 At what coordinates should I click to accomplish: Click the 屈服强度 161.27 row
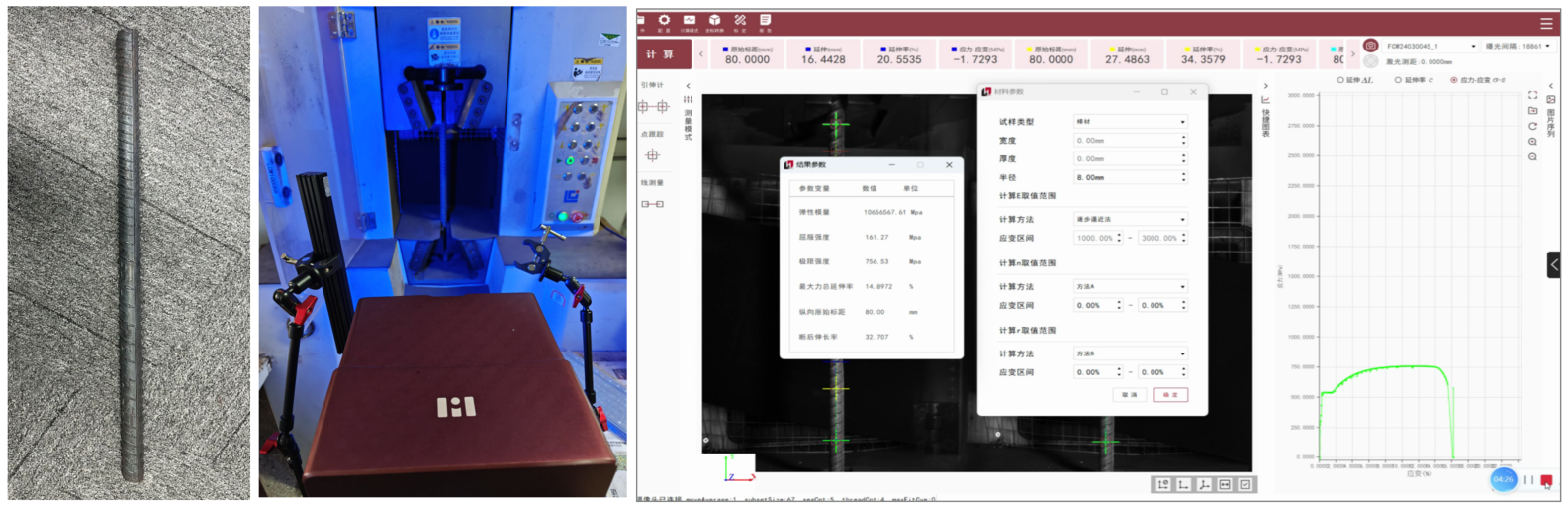(871, 237)
